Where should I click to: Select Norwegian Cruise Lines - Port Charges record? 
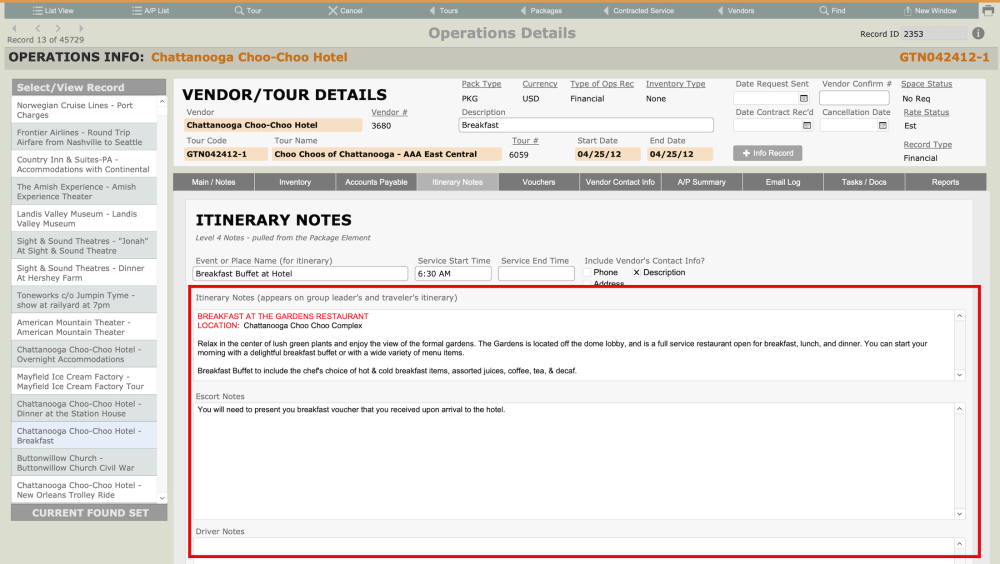84,110
